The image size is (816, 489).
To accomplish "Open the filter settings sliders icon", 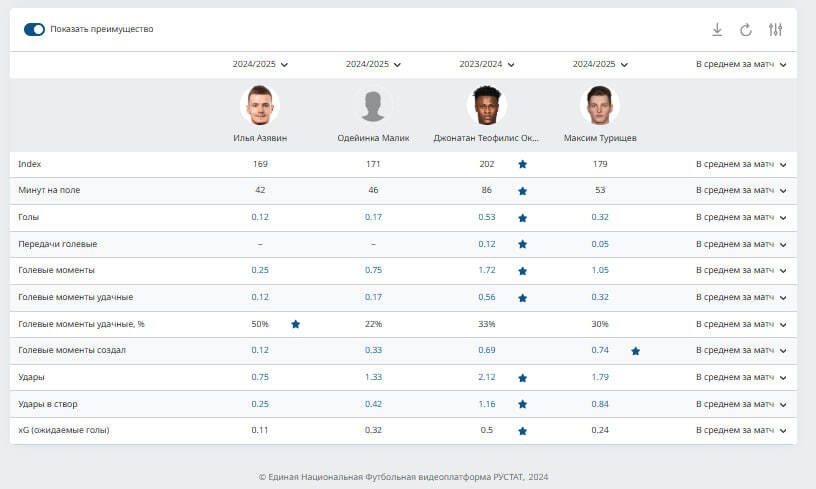I will coord(775,30).
